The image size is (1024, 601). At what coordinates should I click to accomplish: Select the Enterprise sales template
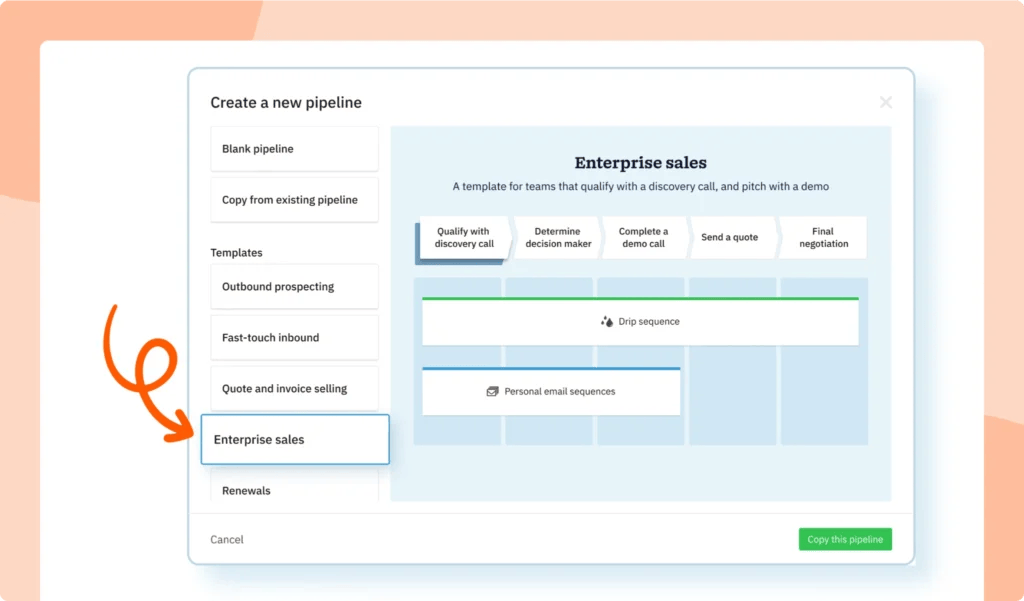click(x=294, y=439)
